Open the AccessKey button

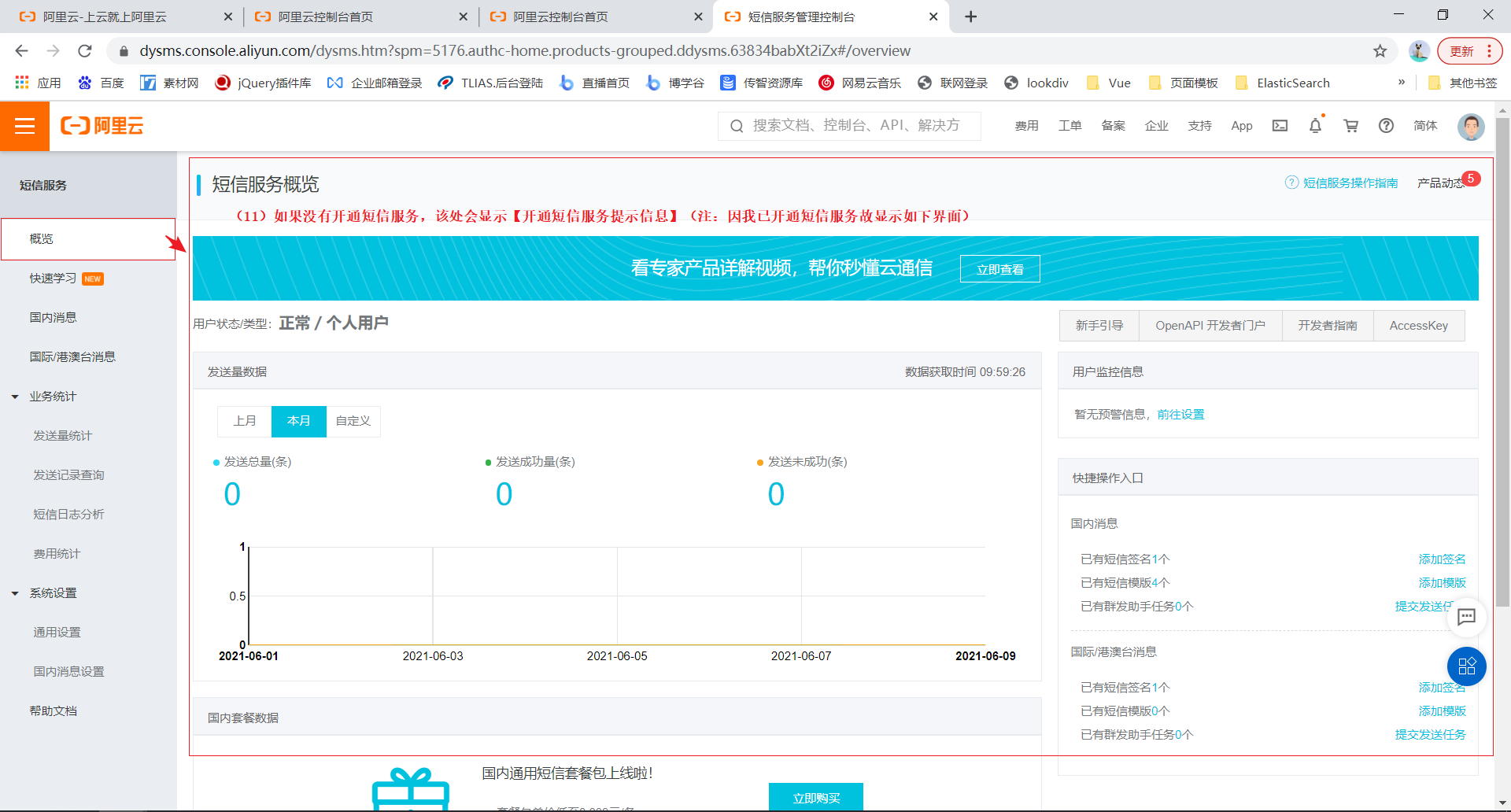pos(1418,326)
